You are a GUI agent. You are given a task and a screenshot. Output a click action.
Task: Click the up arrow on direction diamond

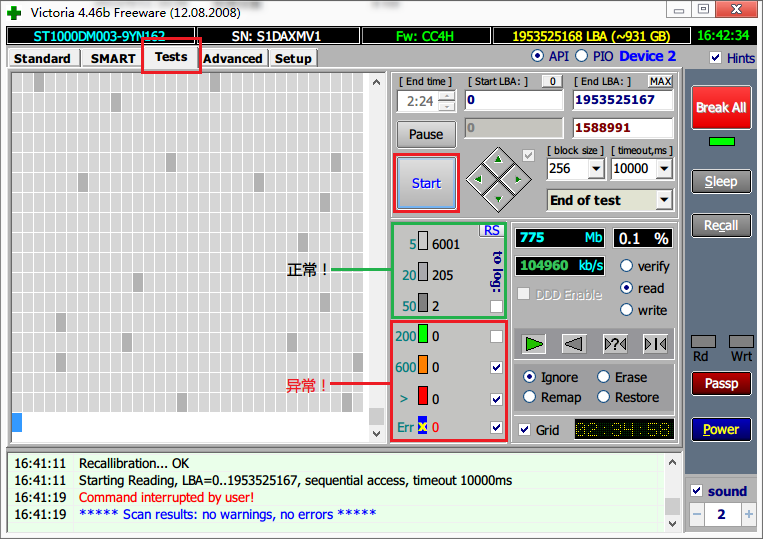point(498,160)
